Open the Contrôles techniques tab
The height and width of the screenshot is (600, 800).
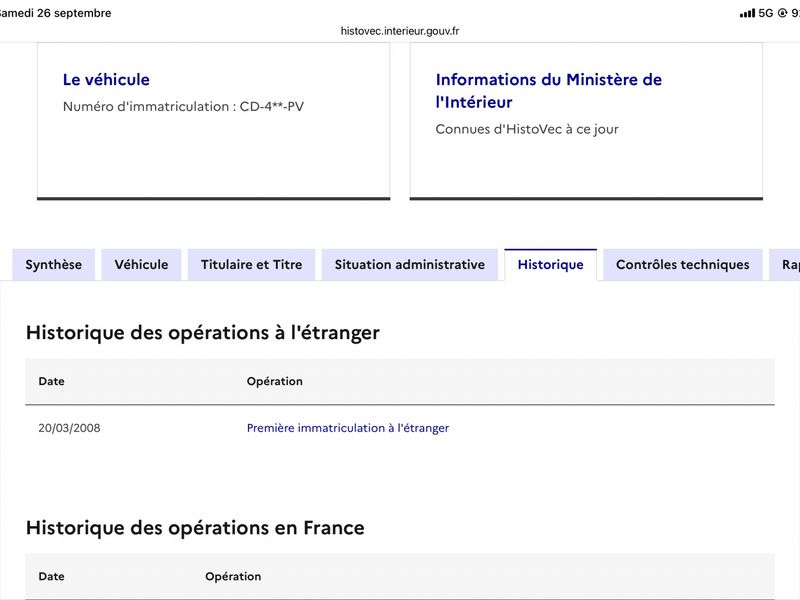(x=683, y=264)
